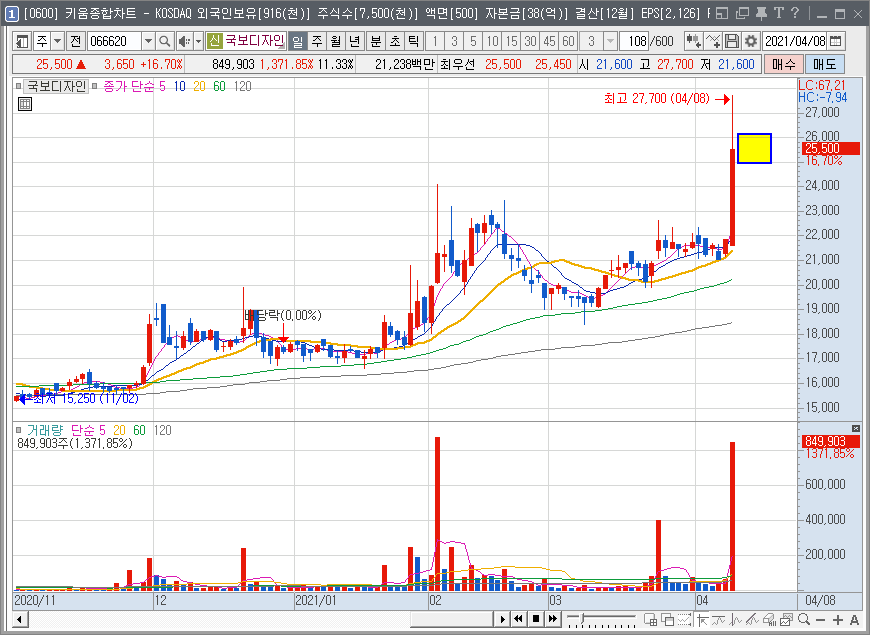Click the minus zoom out icon

pyautogui.click(x=821, y=619)
